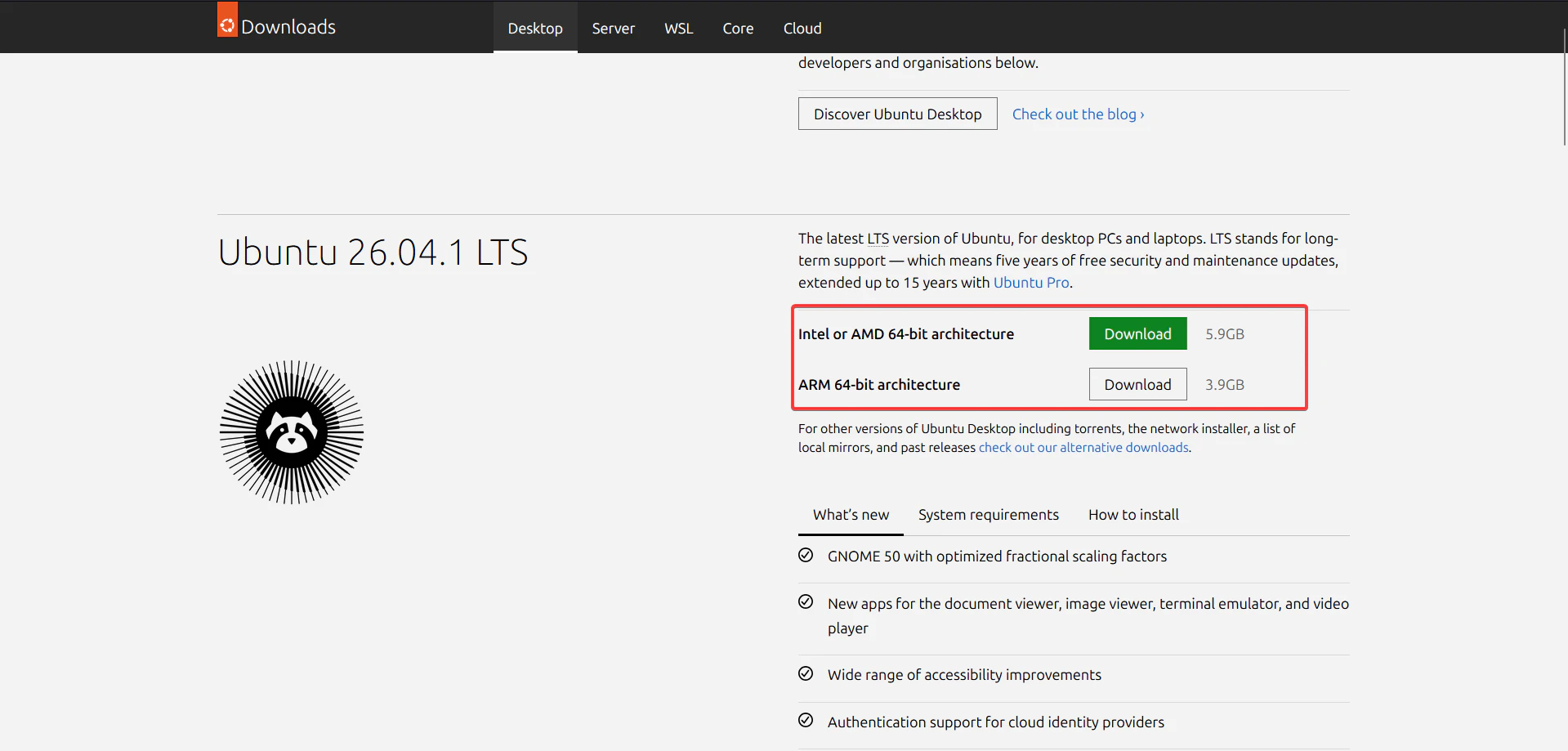Image resolution: width=1568 pixels, height=751 pixels.
Task: Show the What's new tab
Action: 851,515
